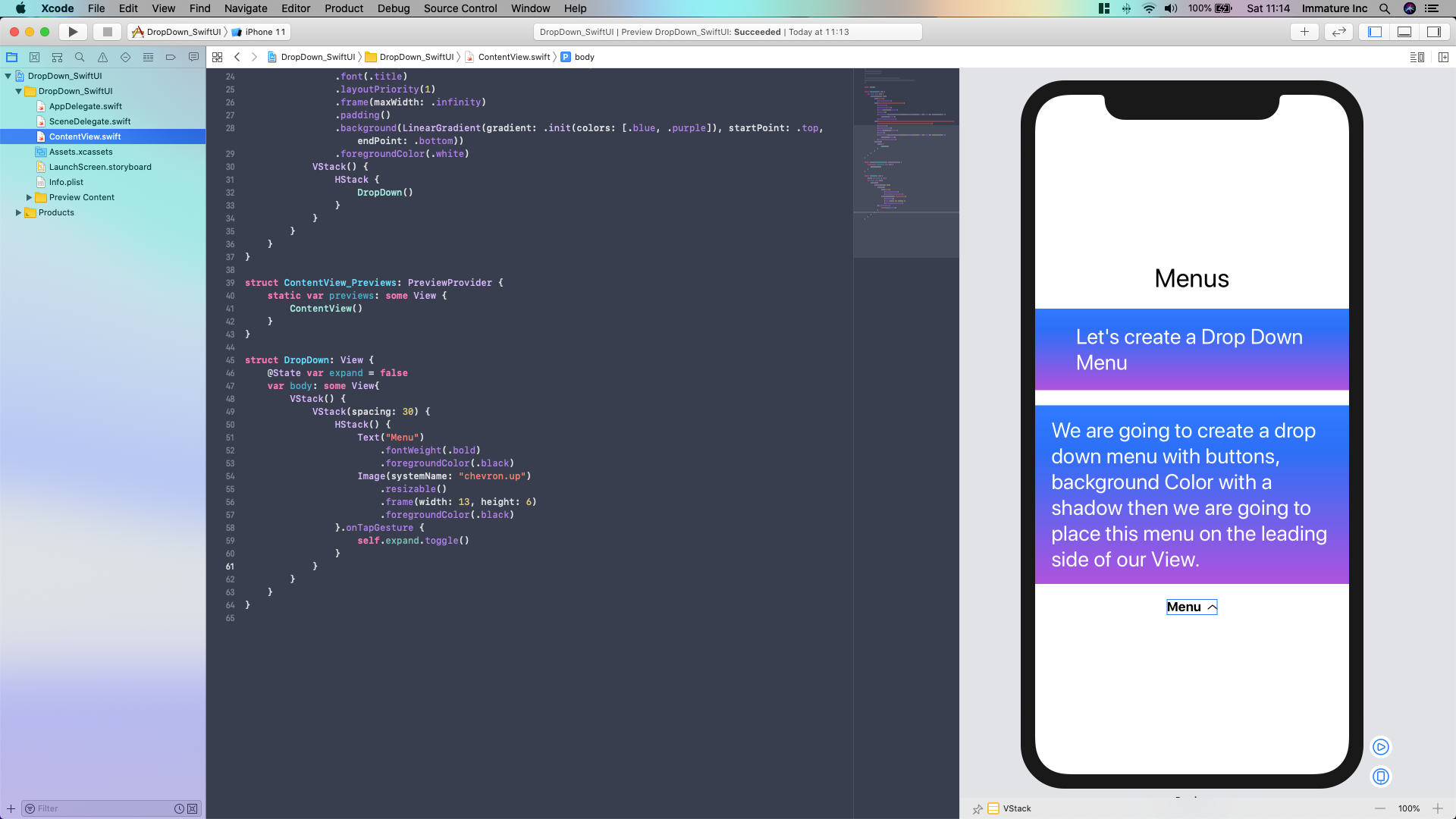Screen dimensions: 1456x819
Task: Open the Find navigator magnifier icon
Action: [80, 57]
